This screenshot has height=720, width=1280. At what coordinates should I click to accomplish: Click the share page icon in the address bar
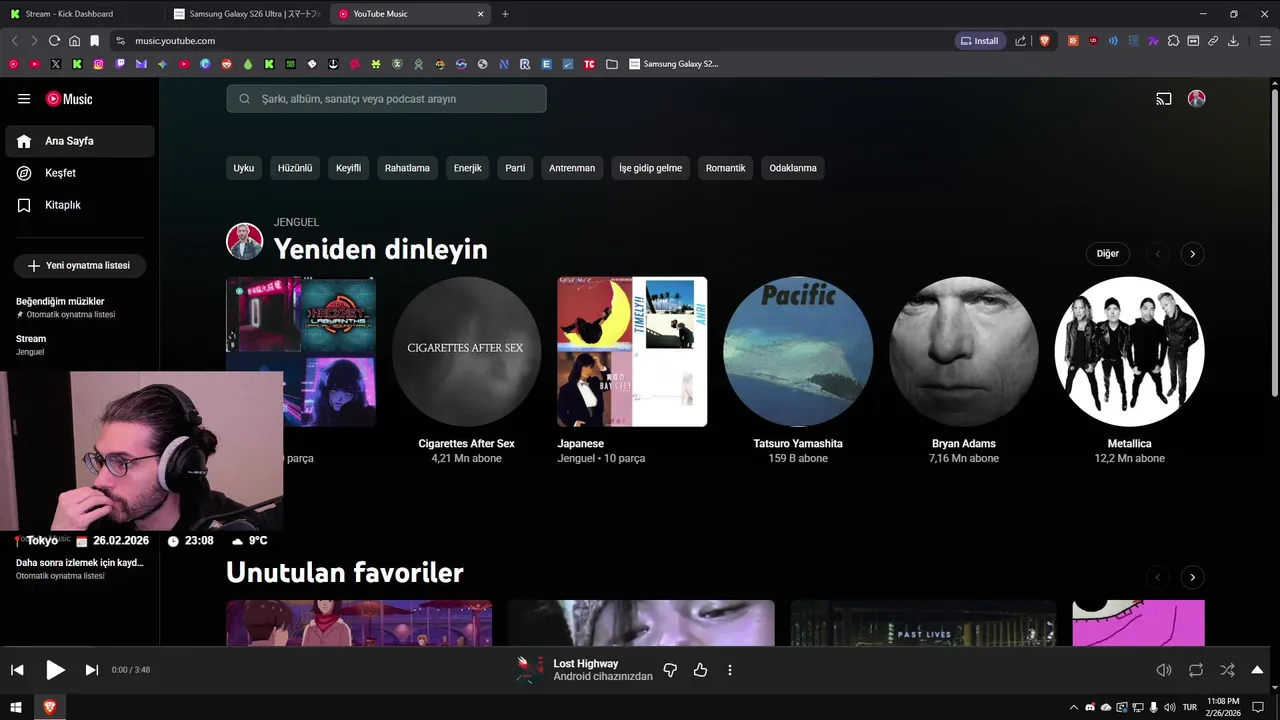click(1021, 41)
